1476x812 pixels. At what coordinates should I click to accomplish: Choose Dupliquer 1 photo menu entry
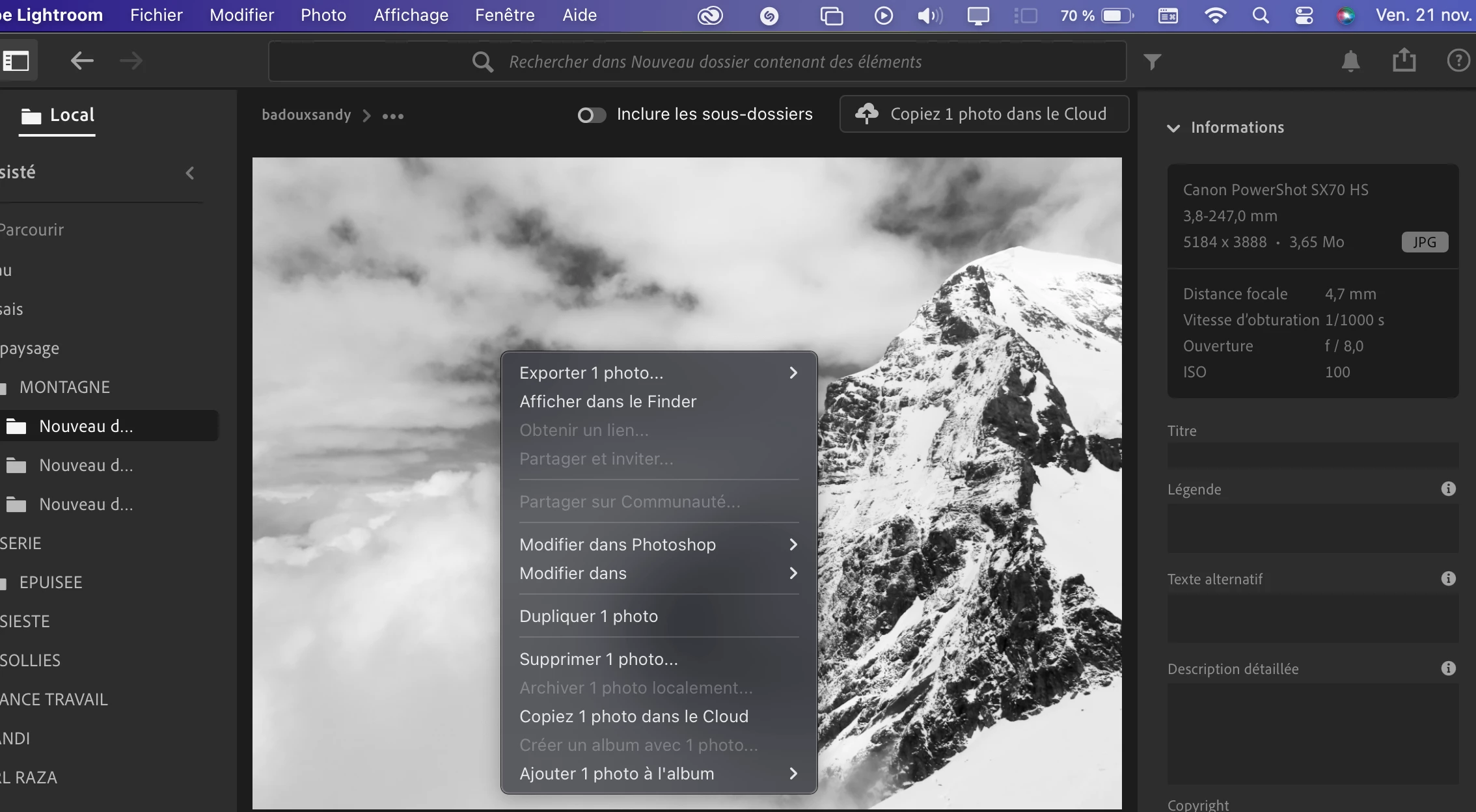coord(588,616)
